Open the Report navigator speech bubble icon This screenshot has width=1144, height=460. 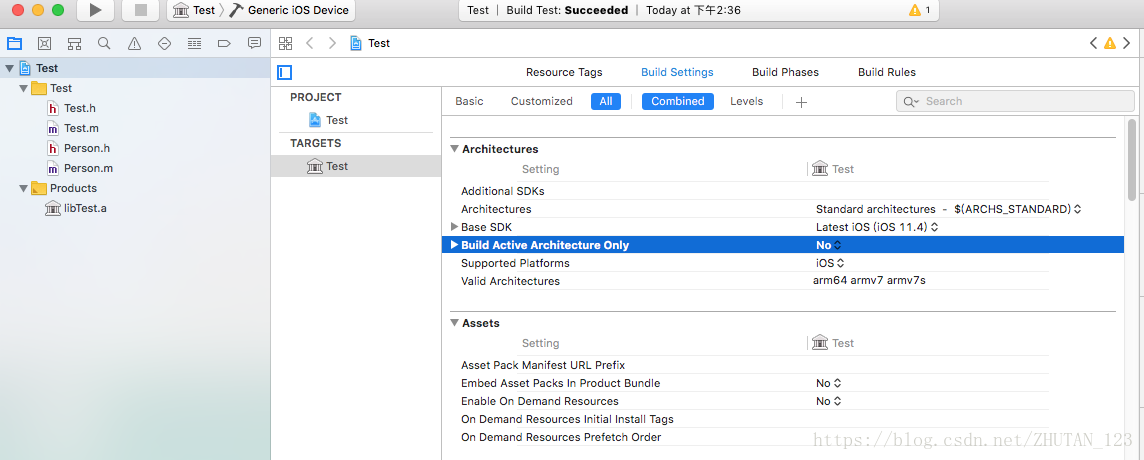coord(254,43)
